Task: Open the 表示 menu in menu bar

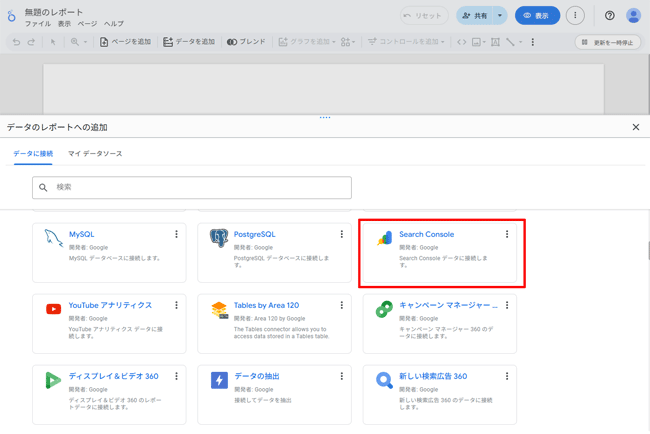Action: tap(64, 24)
